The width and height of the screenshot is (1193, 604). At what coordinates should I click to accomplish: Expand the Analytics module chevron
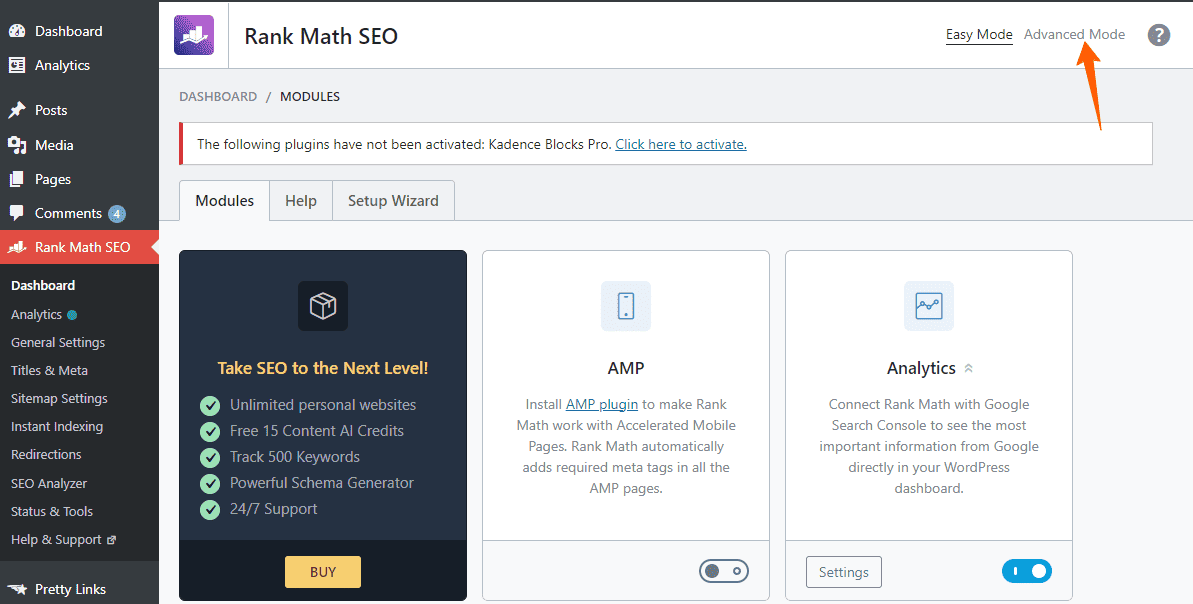click(969, 368)
